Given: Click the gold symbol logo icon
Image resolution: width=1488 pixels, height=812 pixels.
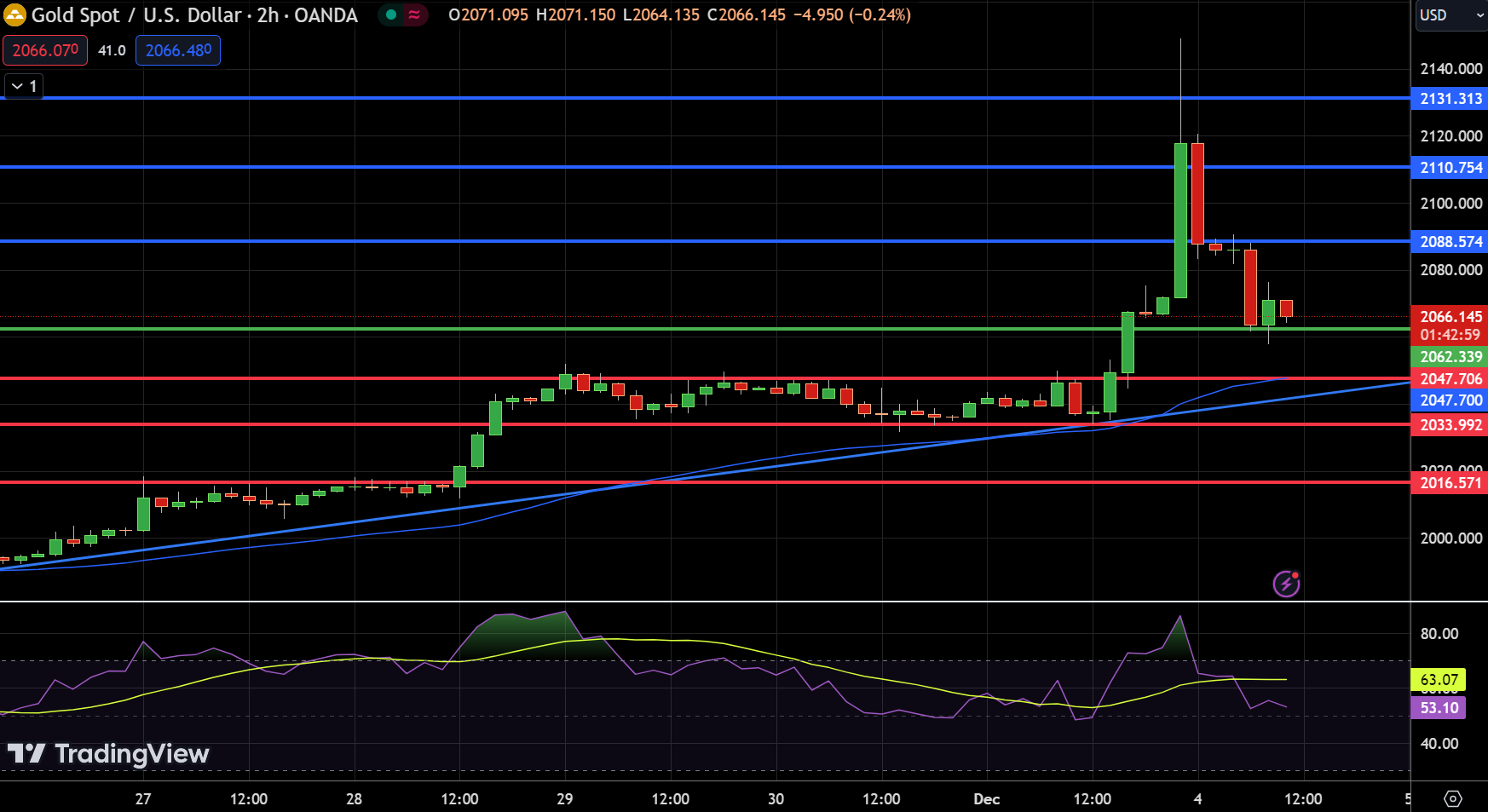Looking at the screenshot, I should tap(15, 15).
